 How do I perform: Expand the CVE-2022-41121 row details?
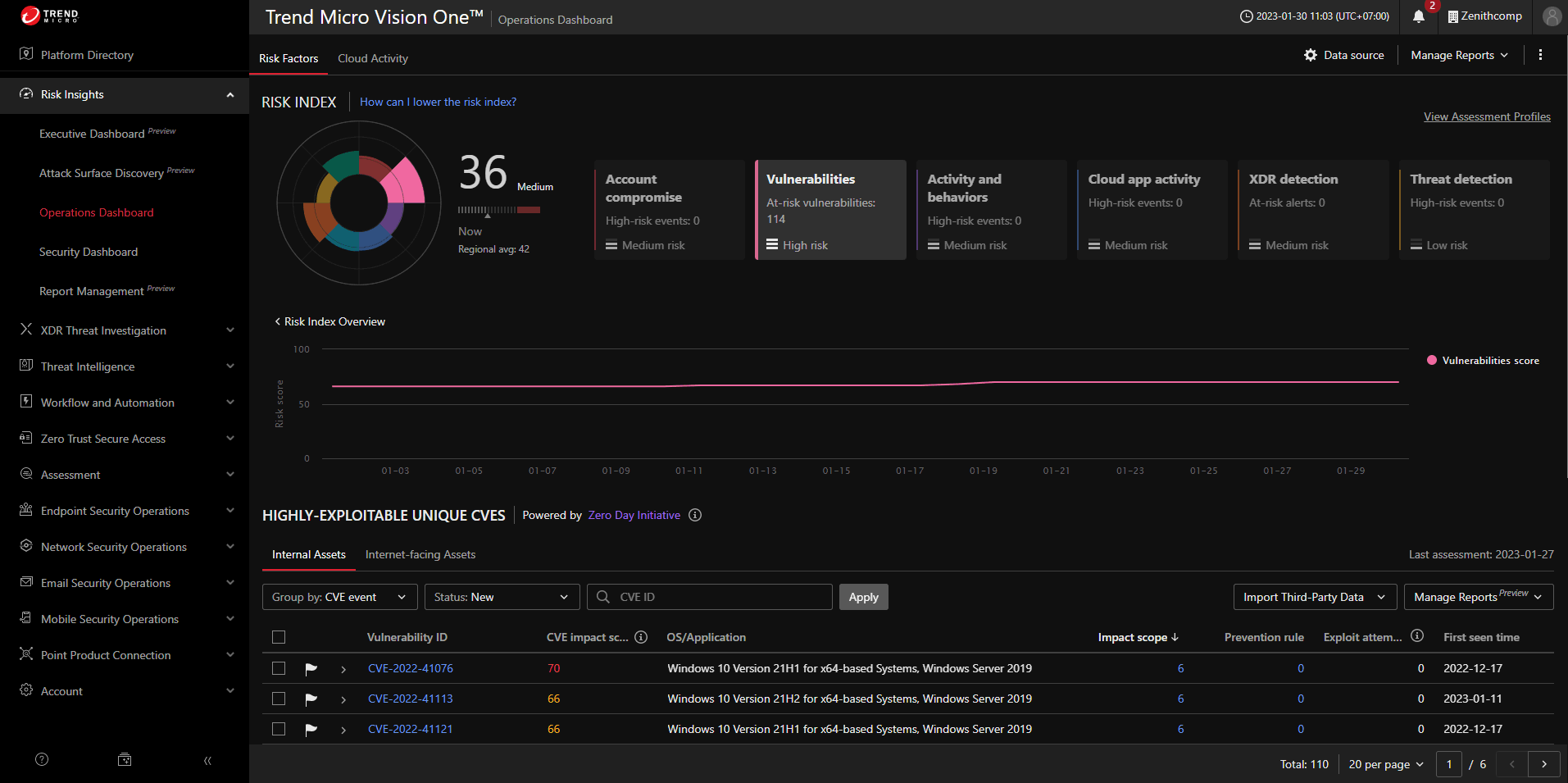(343, 730)
